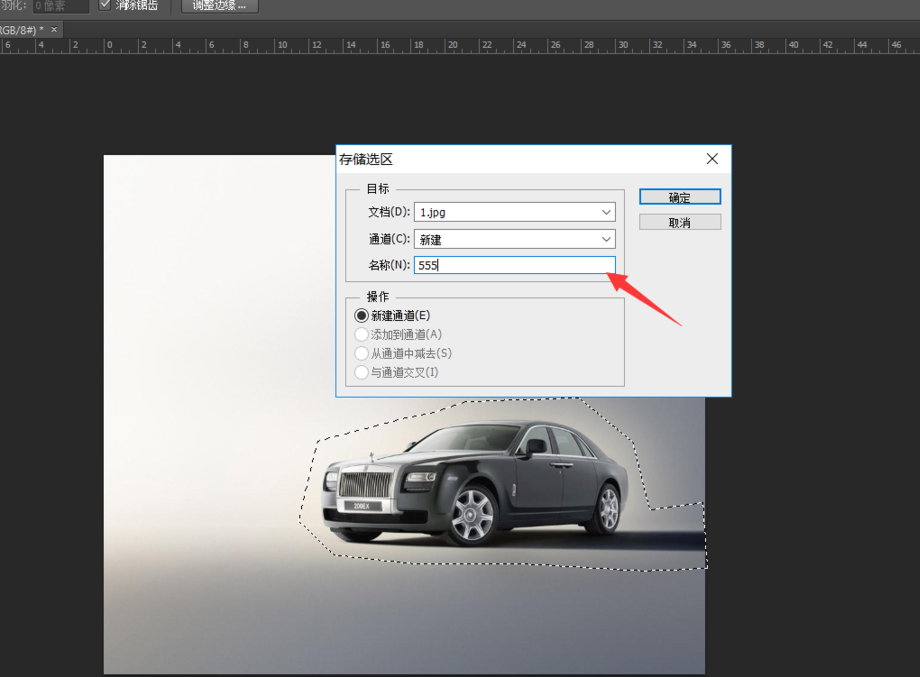Open the 文档 dropdown showing 1.jpg
920x677 pixels.
514,212
